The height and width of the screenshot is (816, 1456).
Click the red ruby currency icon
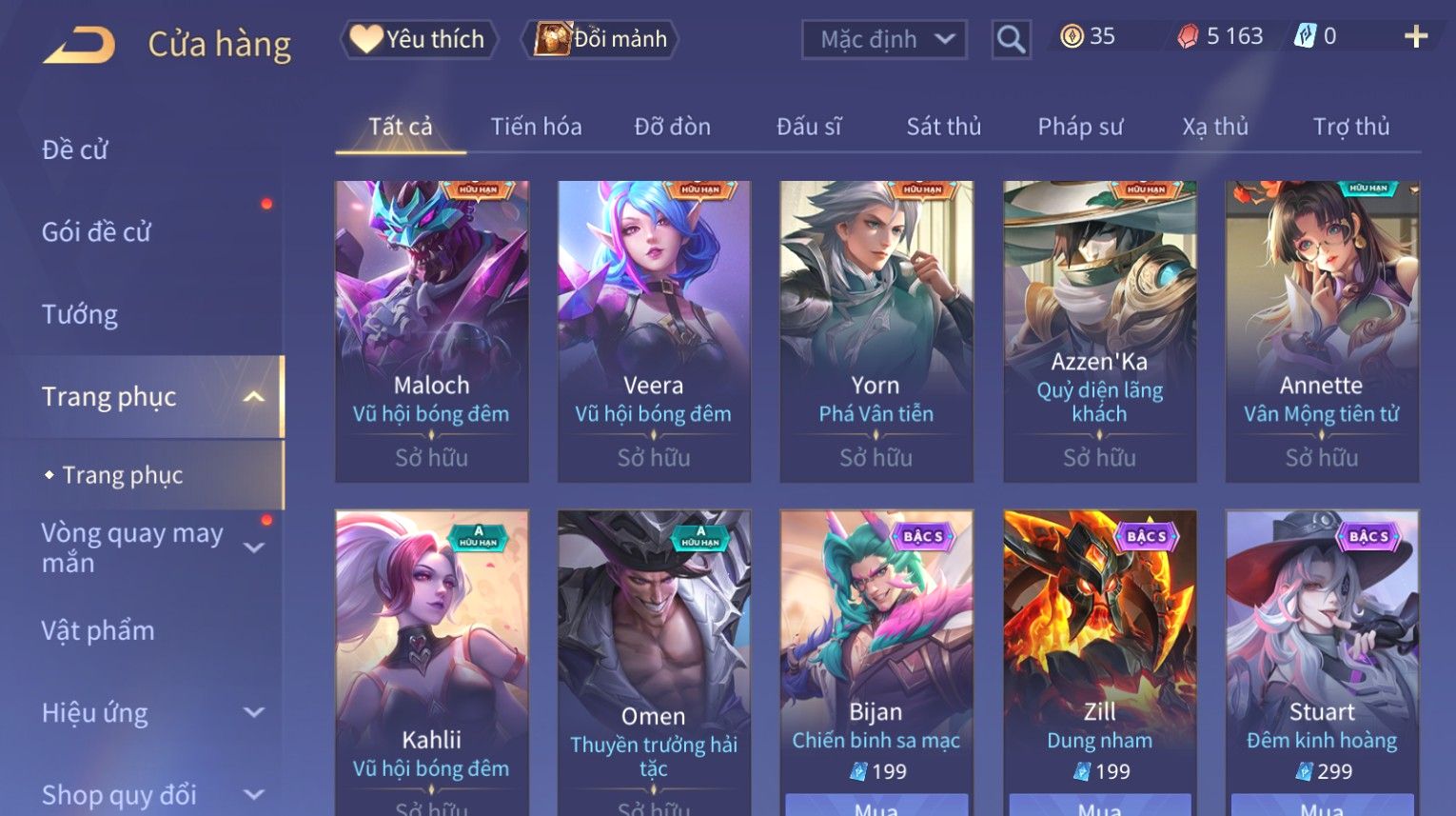[1188, 37]
